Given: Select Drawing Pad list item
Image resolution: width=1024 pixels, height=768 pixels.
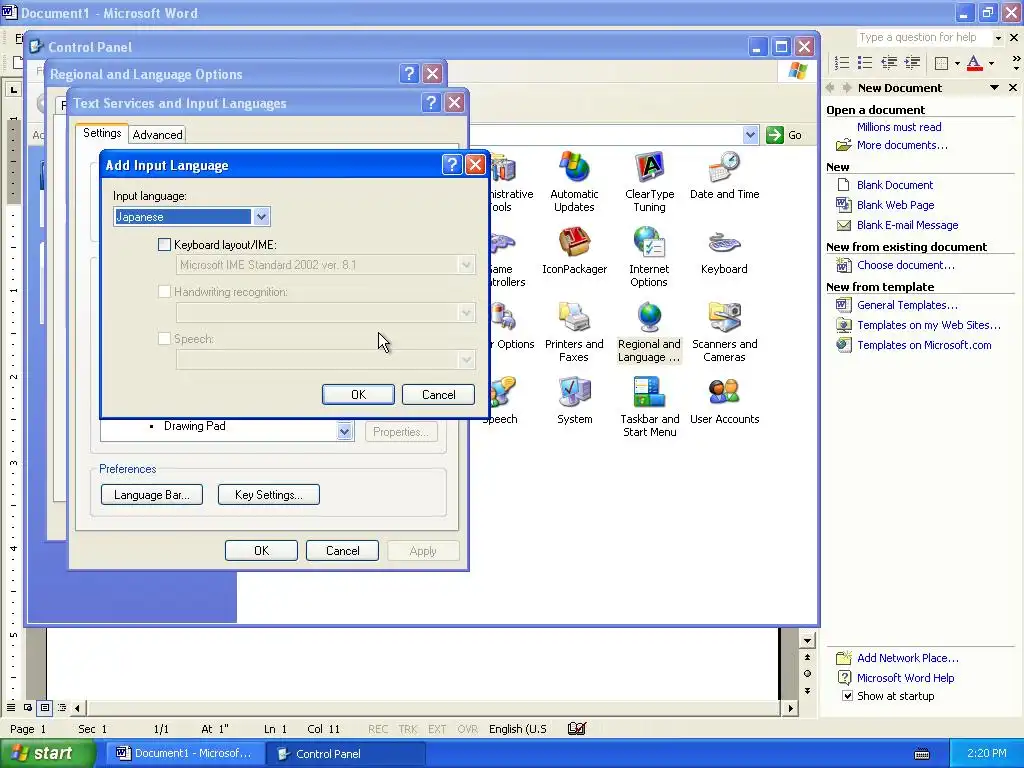Looking at the screenshot, I should [195, 426].
